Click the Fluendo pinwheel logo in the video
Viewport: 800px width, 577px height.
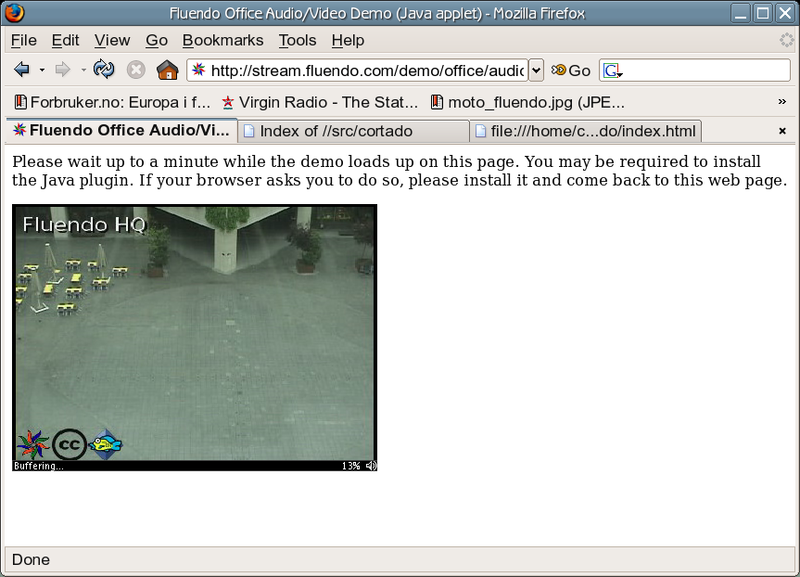tap(33, 444)
